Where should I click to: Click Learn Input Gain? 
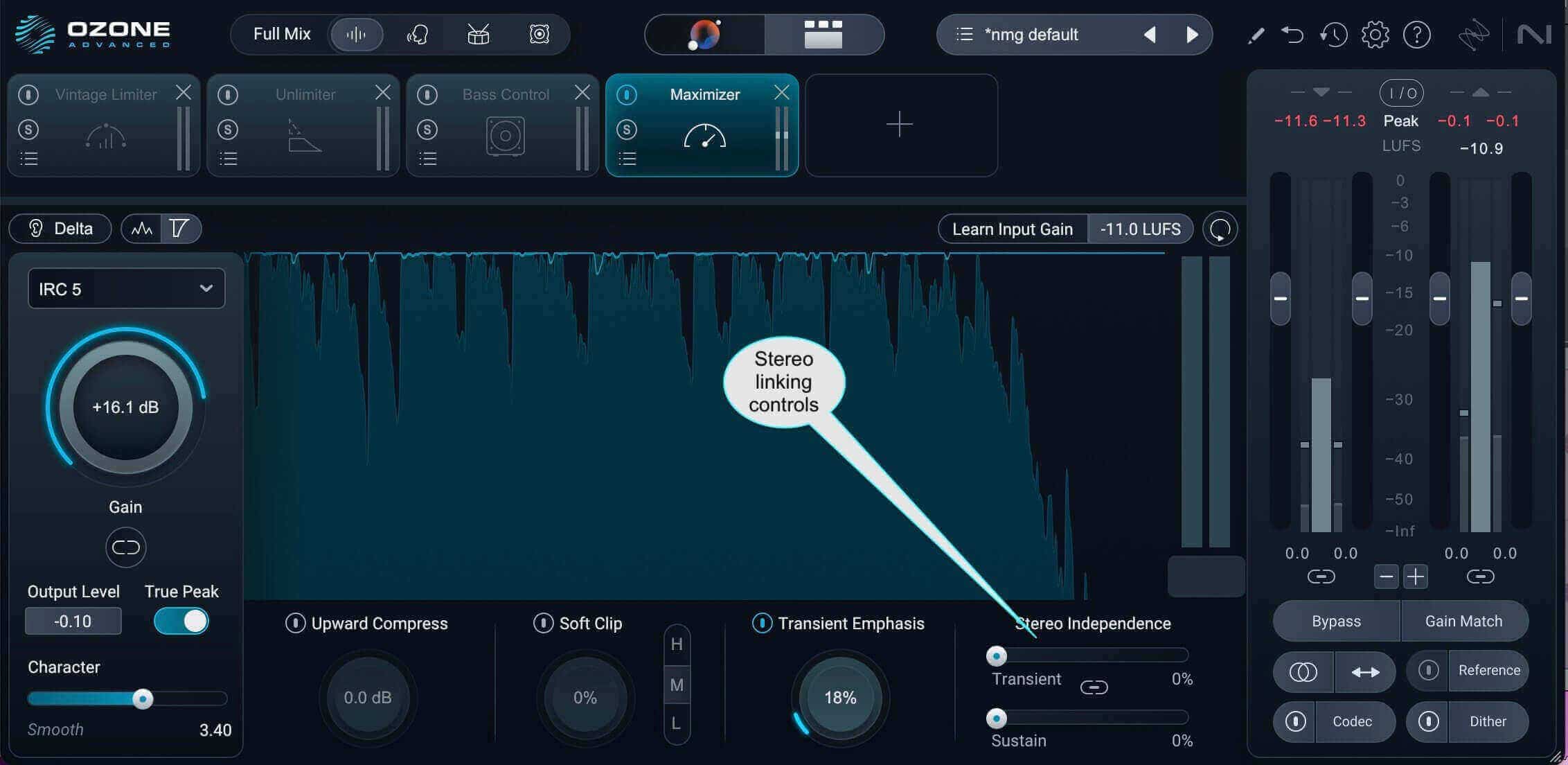[x=1013, y=229]
